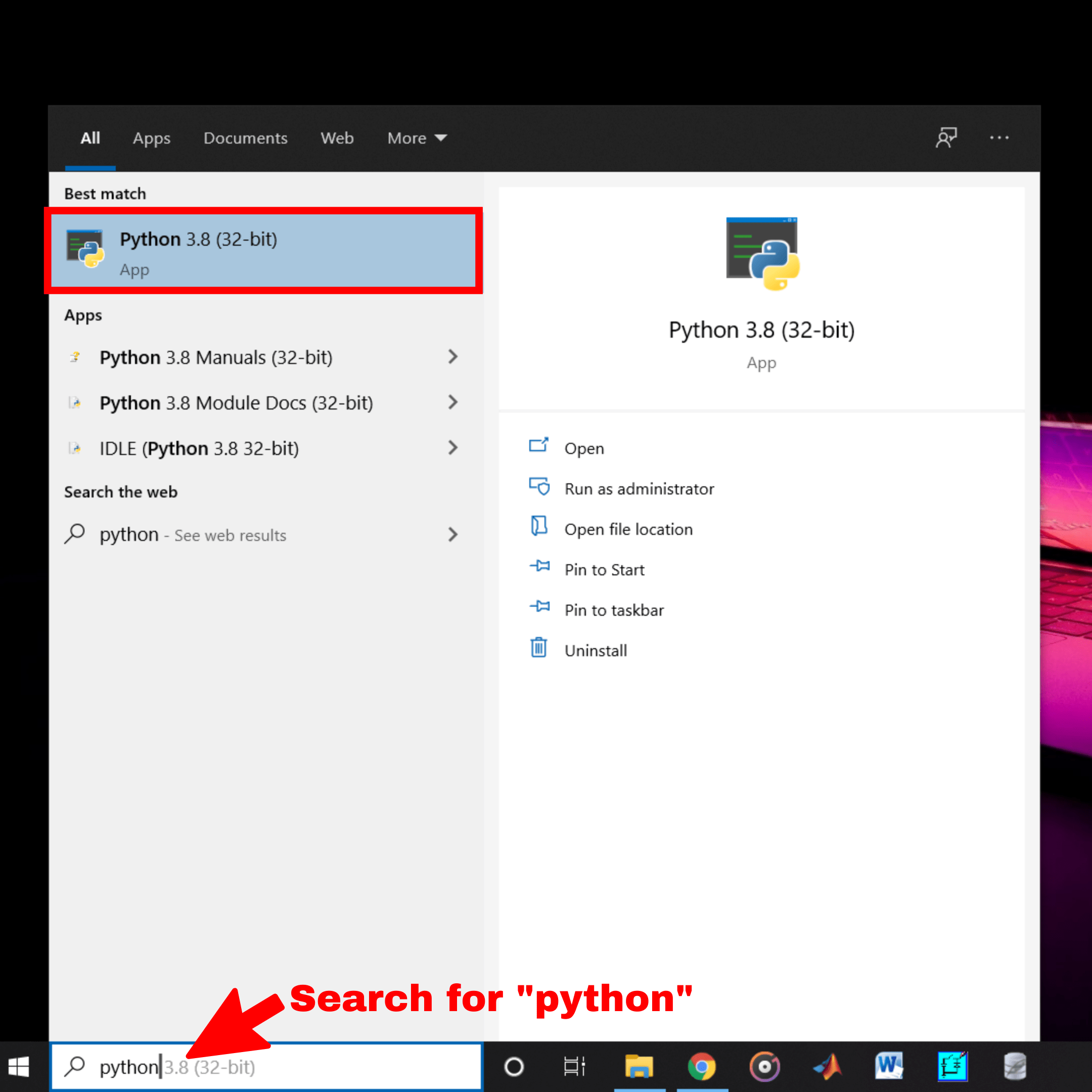Click the user account icon at top right
The image size is (1092, 1092).
(947, 138)
